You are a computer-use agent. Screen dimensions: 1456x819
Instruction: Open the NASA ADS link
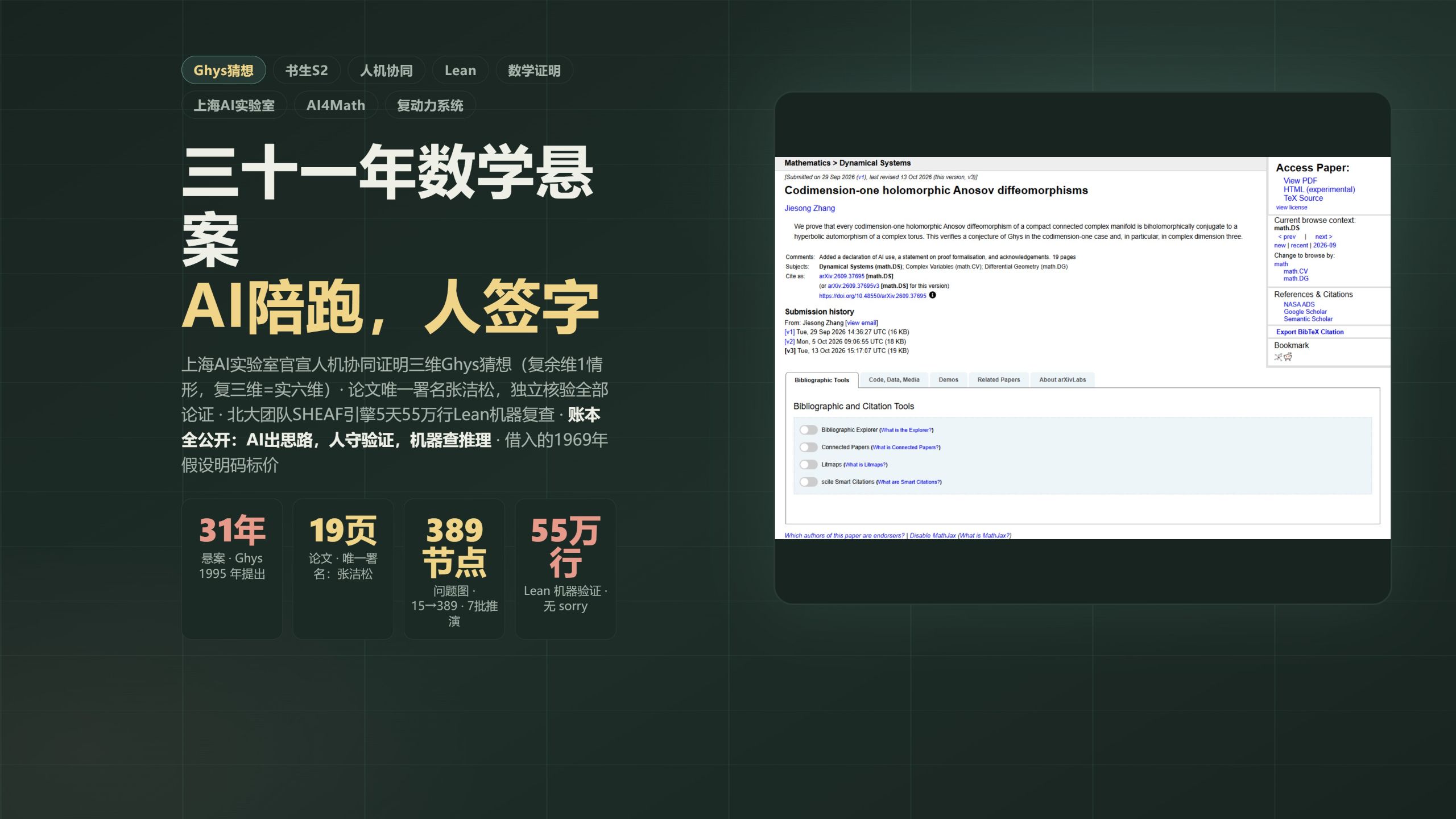click(1298, 304)
